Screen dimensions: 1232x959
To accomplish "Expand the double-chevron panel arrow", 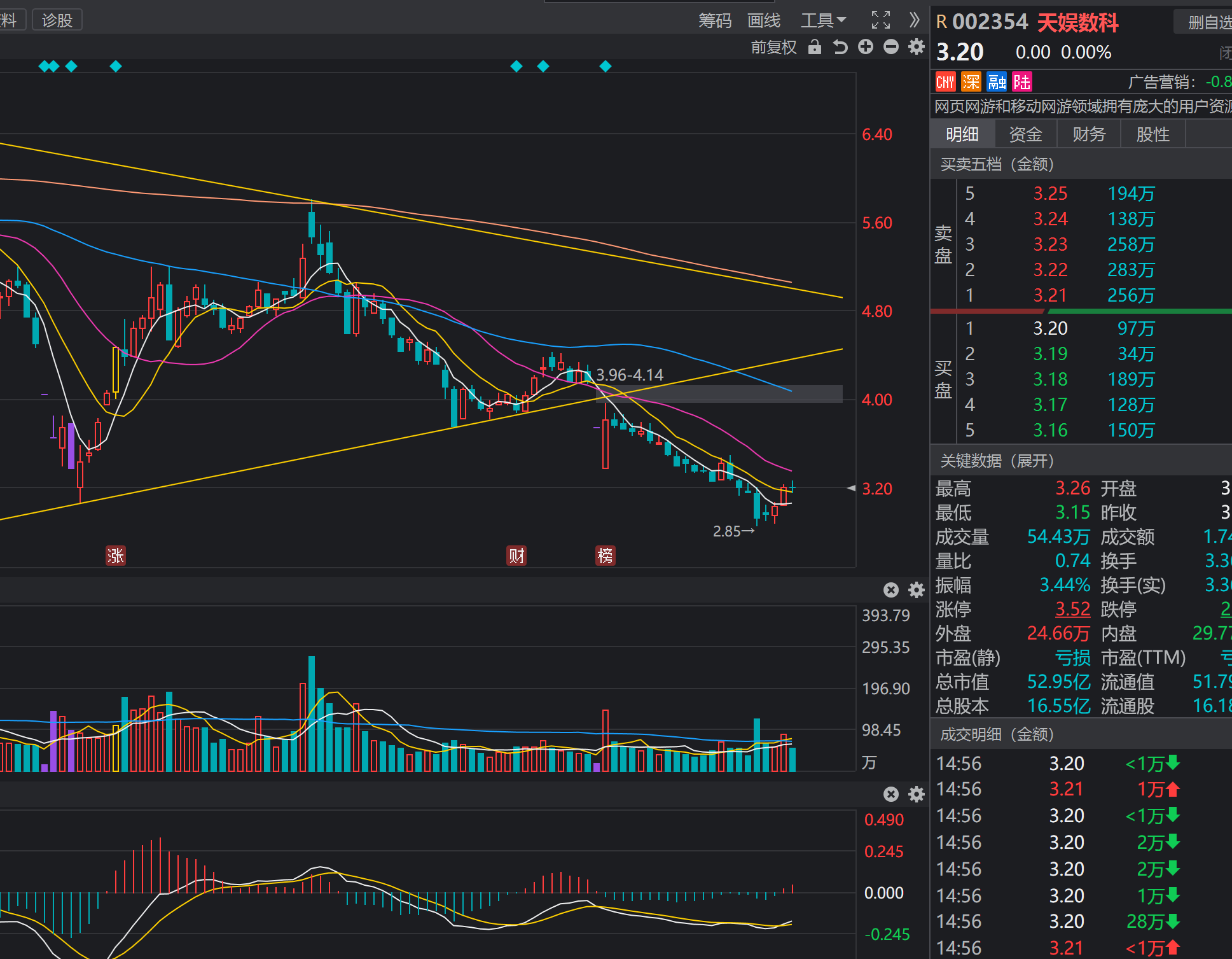I will pos(915,20).
